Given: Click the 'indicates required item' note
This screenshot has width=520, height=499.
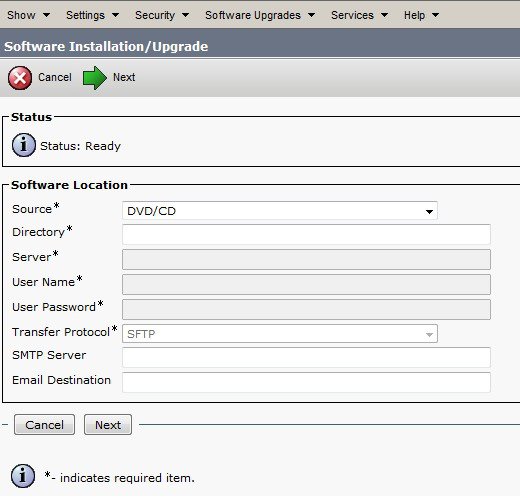Looking at the screenshot, I should pos(127,478).
